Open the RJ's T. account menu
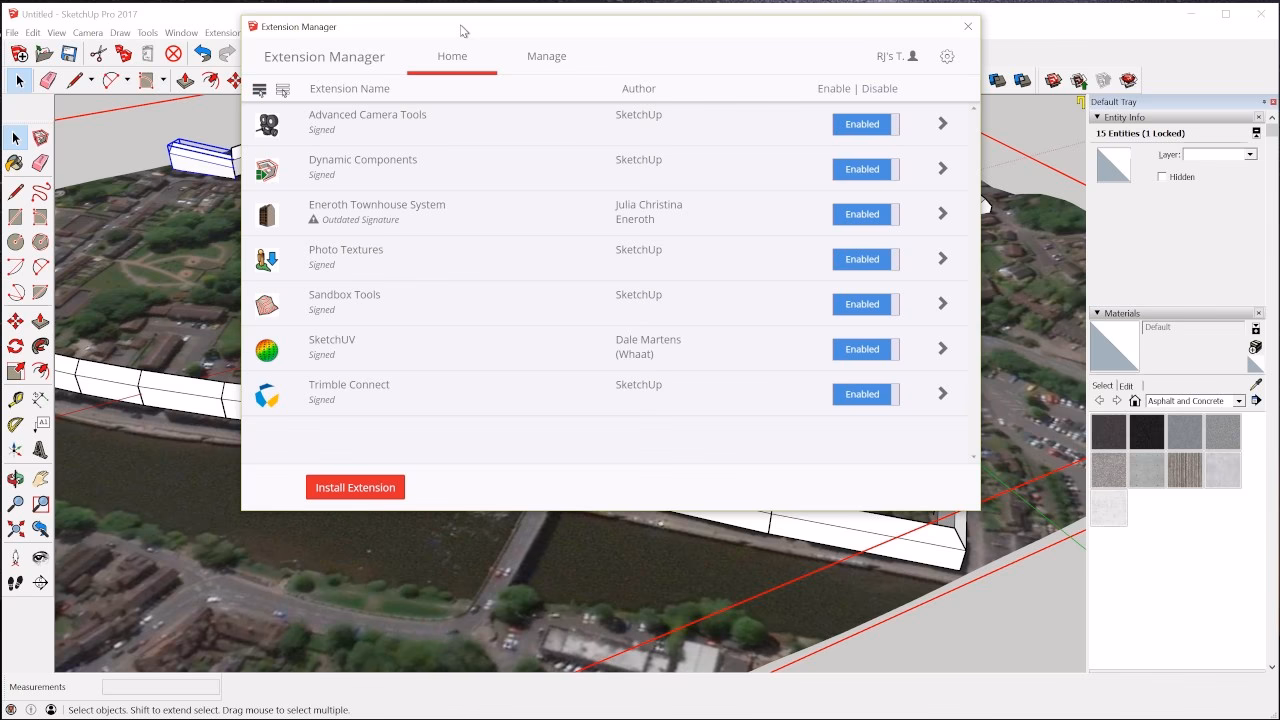The height and width of the screenshot is (720, 1280). tap(897, 57)
